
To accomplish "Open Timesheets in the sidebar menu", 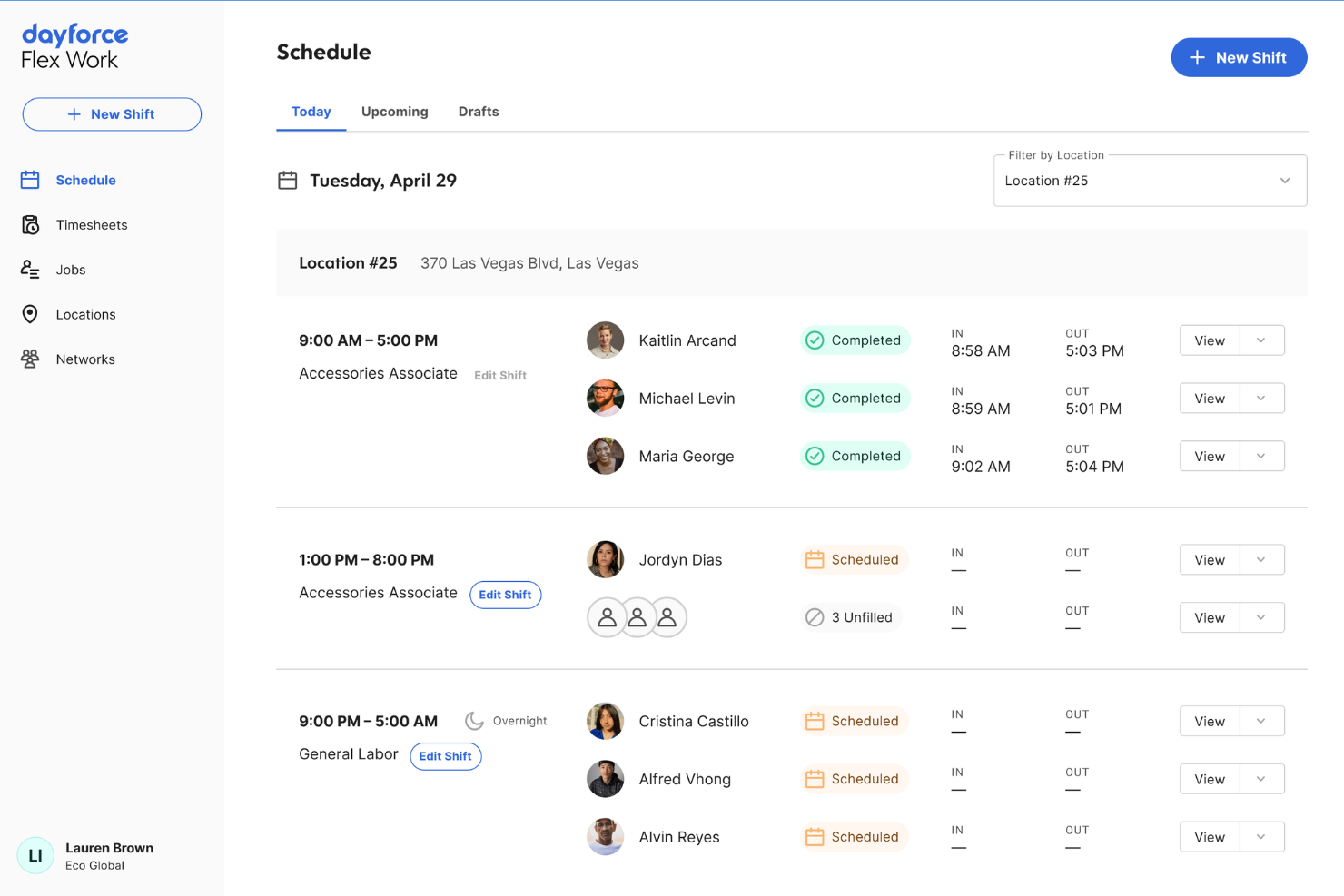I will pos(92,224).
